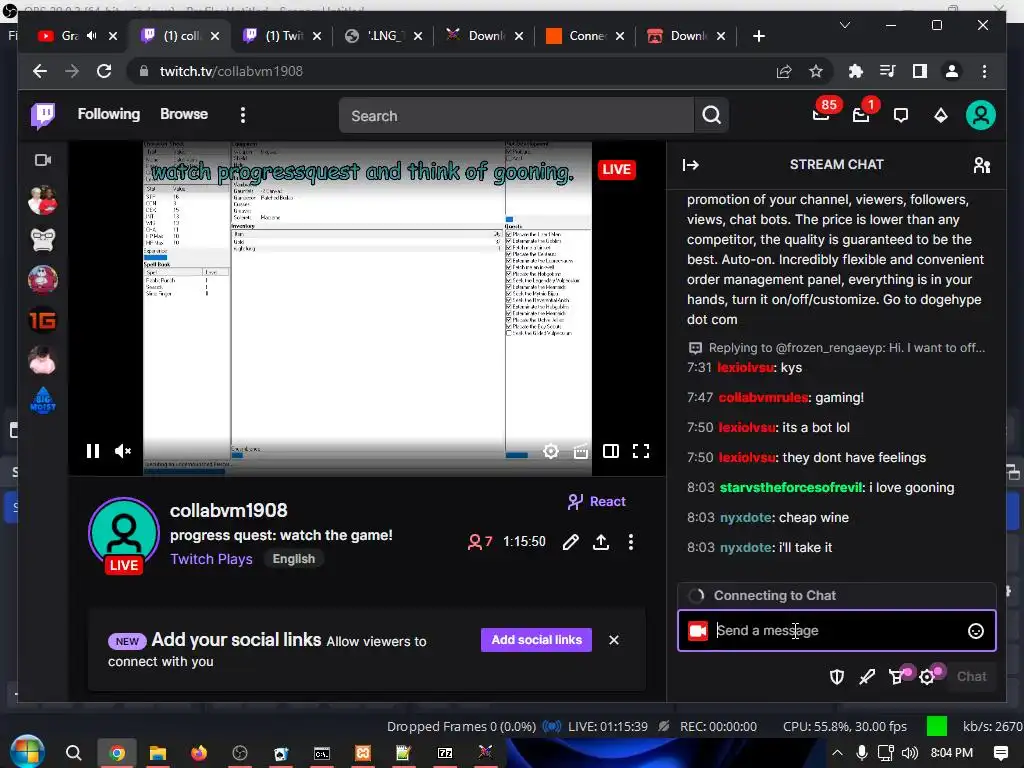This screenshot has height=768, width=1024.
Task: Open the video player settings gear
Action: pyautogui.click(x=551, y=451)
